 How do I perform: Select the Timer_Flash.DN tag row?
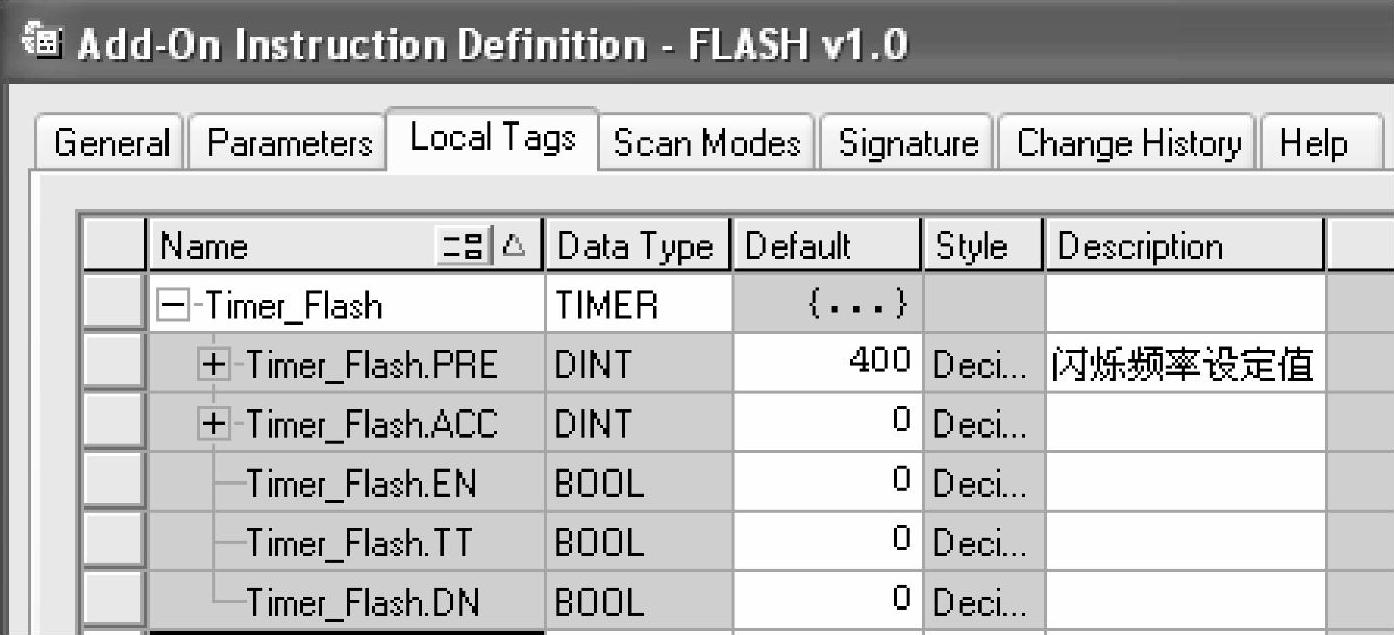[362, 603]
